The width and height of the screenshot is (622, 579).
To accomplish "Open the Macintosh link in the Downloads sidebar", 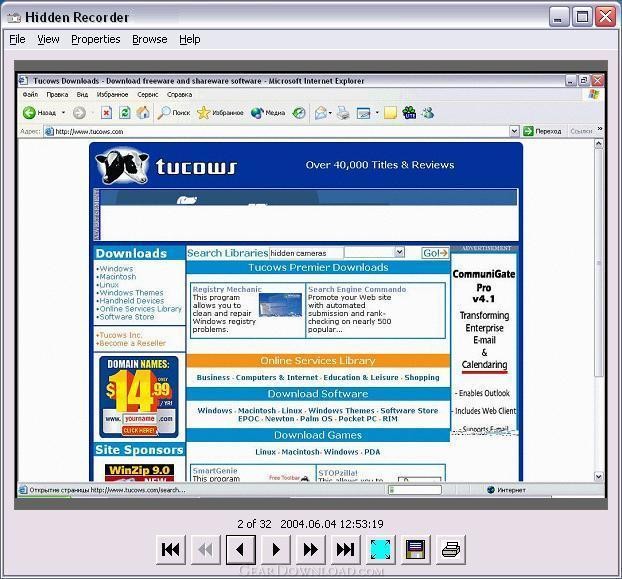I will 117,276.
